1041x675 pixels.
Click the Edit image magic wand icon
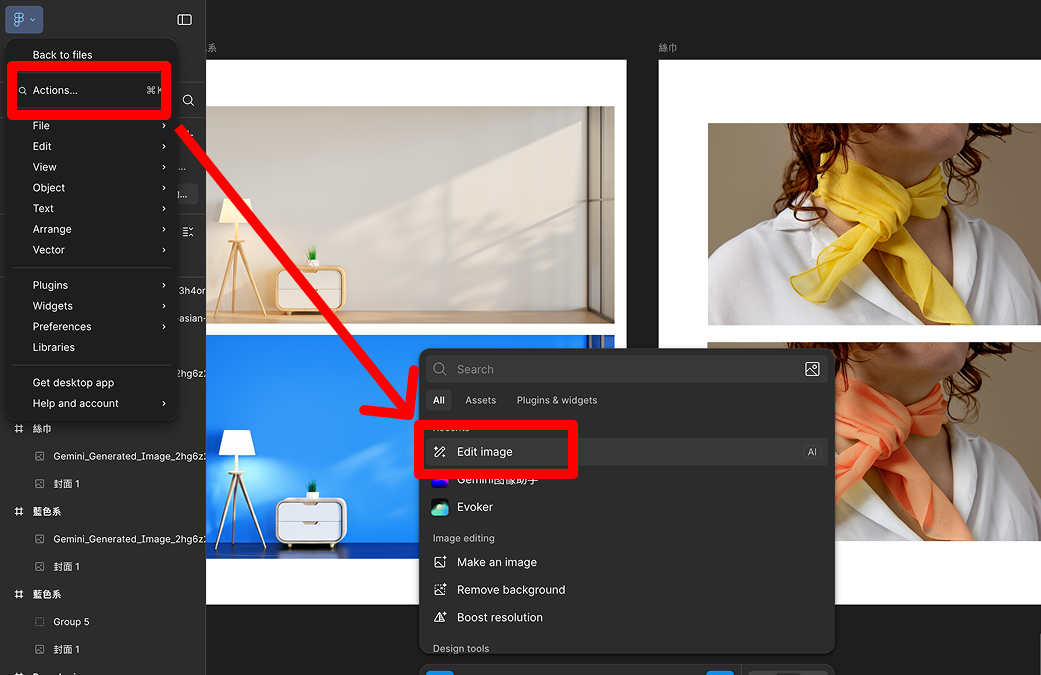[x=440, y=452]
